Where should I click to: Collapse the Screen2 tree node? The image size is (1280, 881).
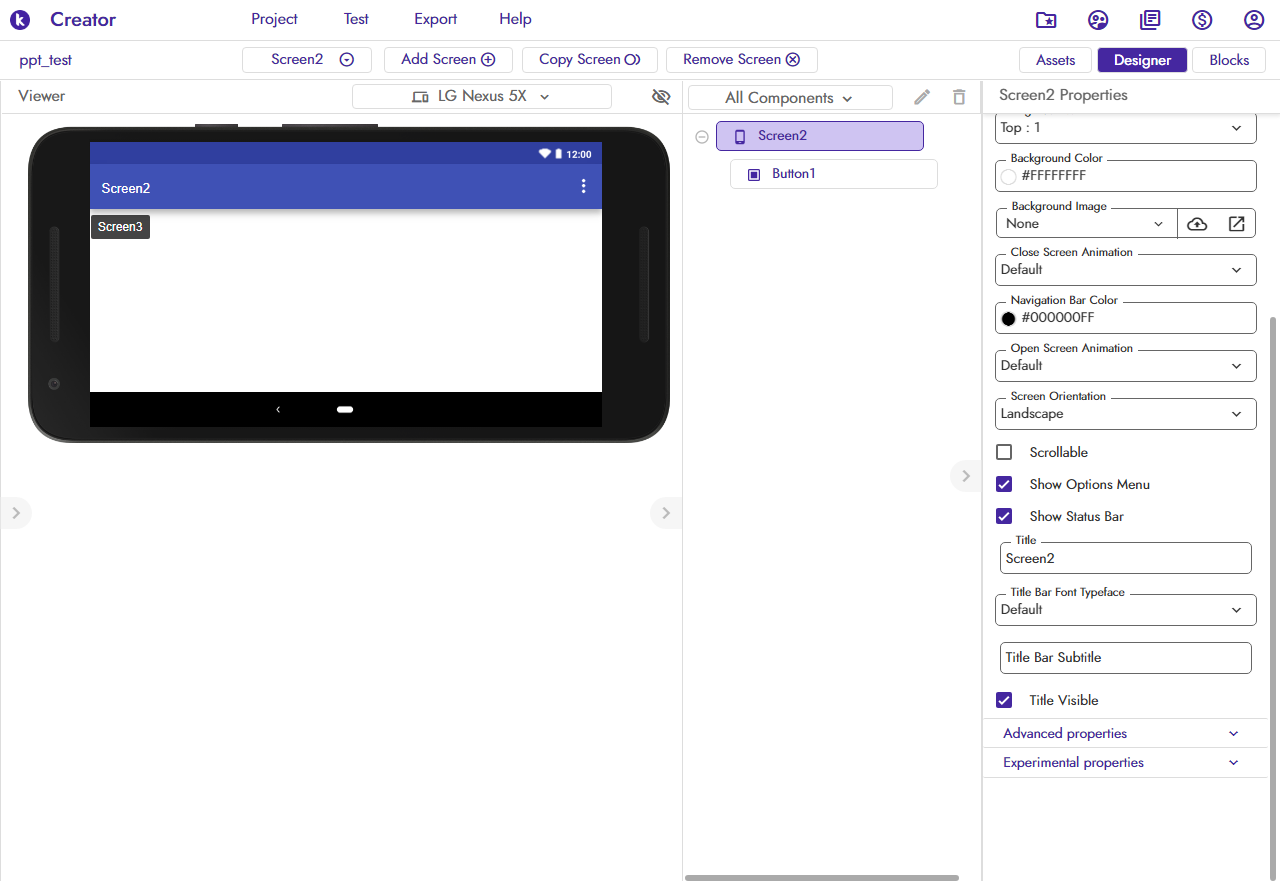click(702, 137)
